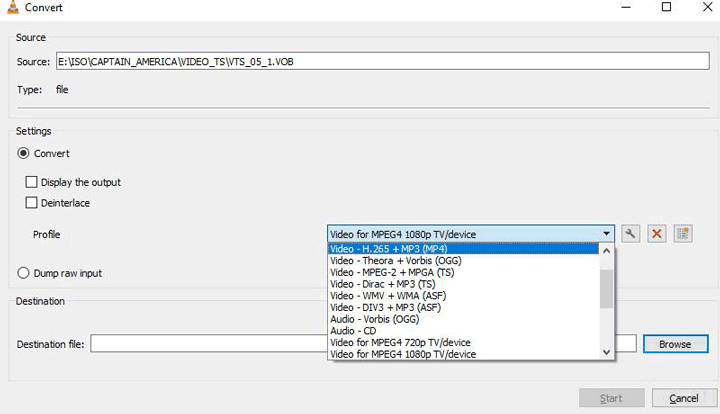The height and width of the screenshot is (414, 720).
Task: Click Browse for destination file
Action: pos(675,344)
